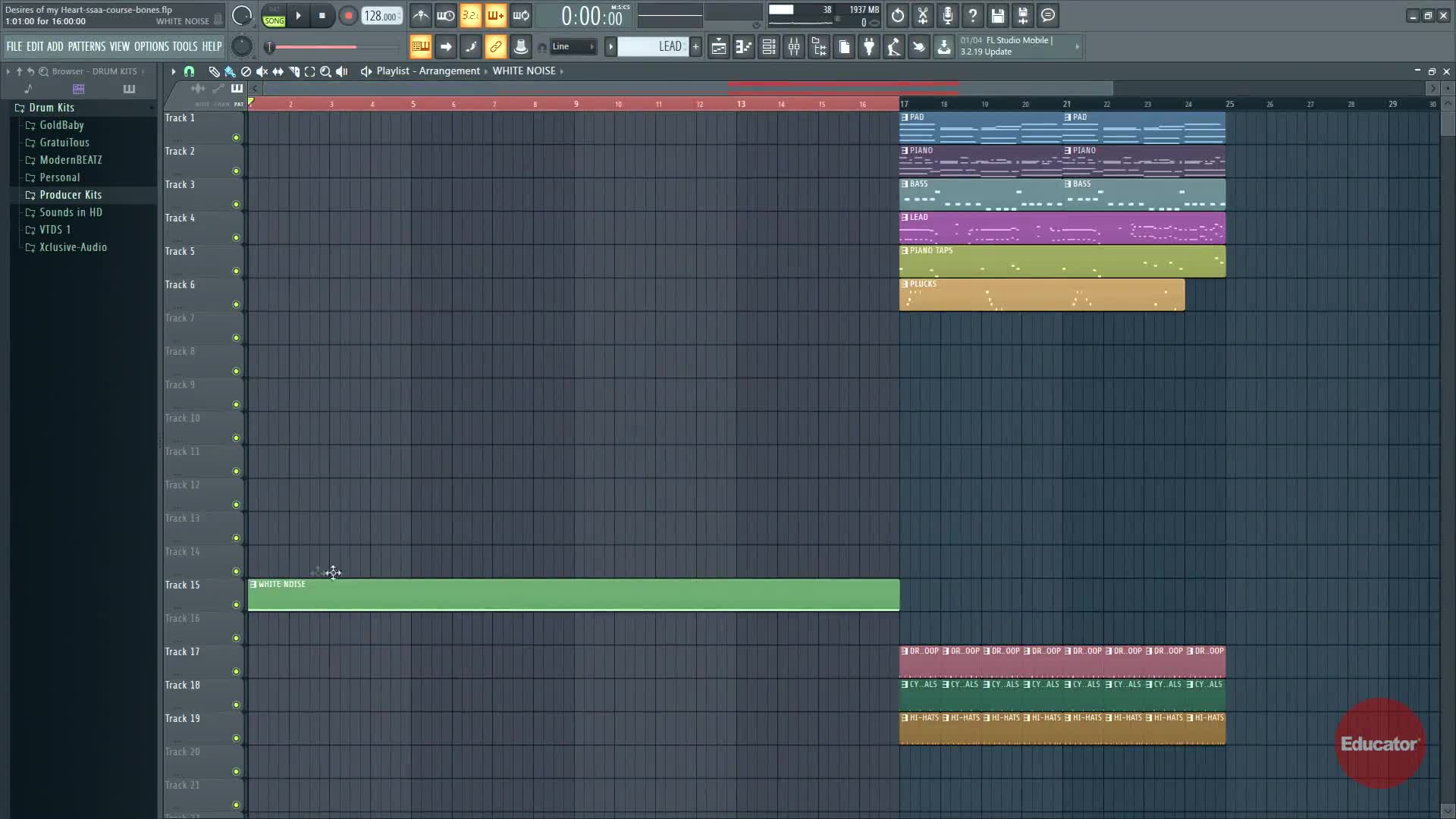Open the plugin picker plug icon
1456x819 pixels.
(x=869, y=47)
